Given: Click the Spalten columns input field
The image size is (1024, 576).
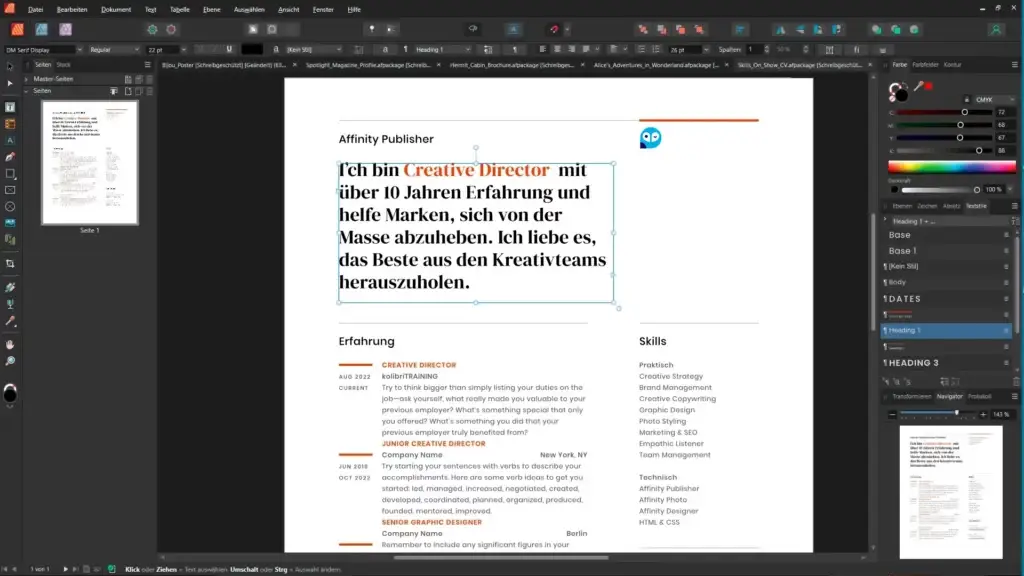Looking at the screenshot, I should pyautogui.click(x=754, y=50).
